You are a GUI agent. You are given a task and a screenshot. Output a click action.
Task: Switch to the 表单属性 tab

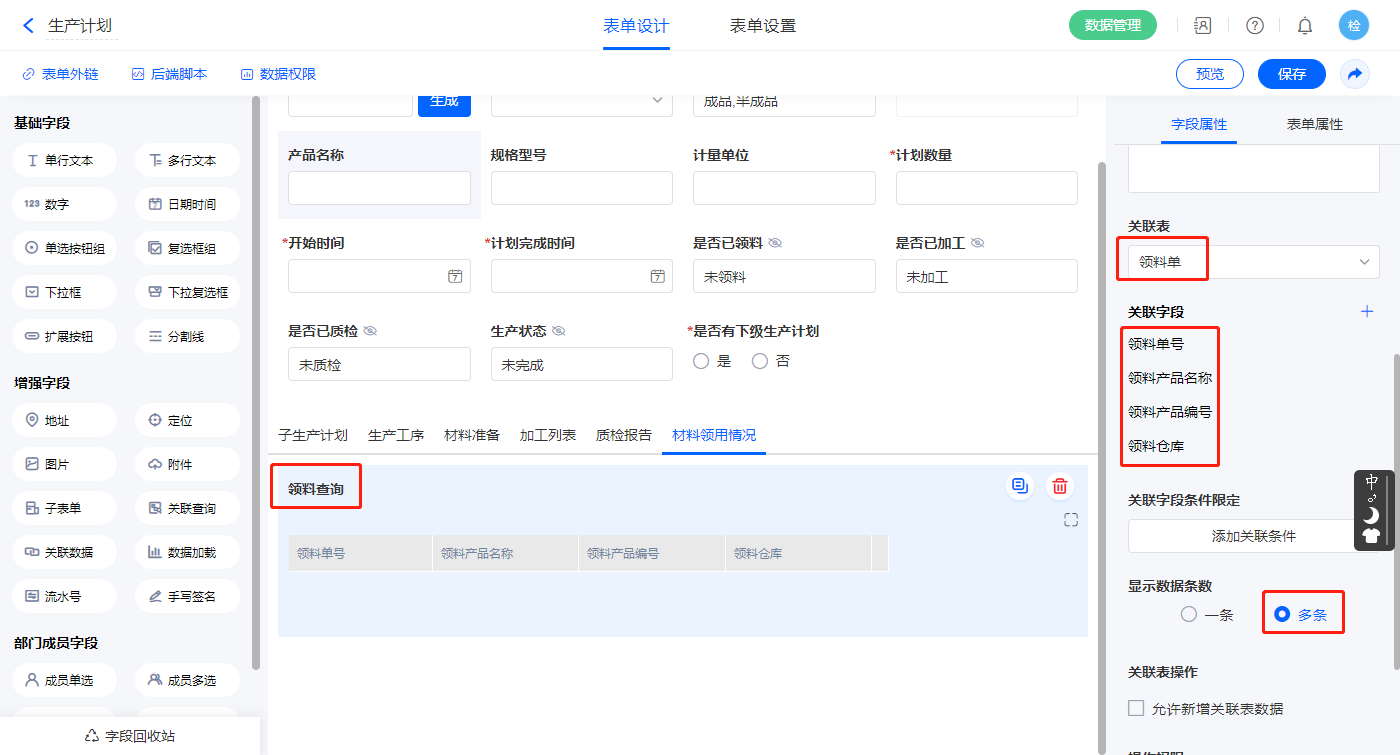pos(1314,125)
